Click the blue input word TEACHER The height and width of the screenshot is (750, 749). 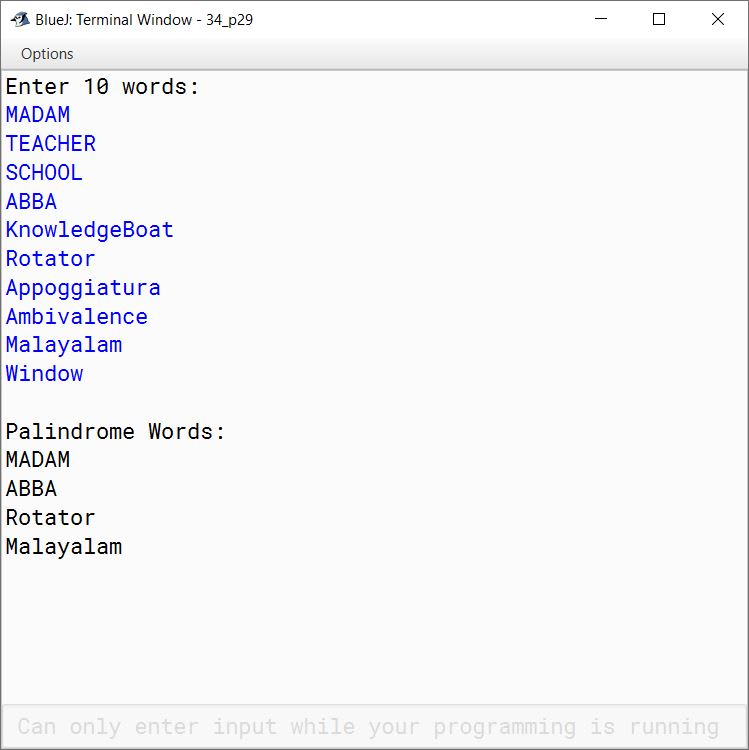click(x=51, y=143)
